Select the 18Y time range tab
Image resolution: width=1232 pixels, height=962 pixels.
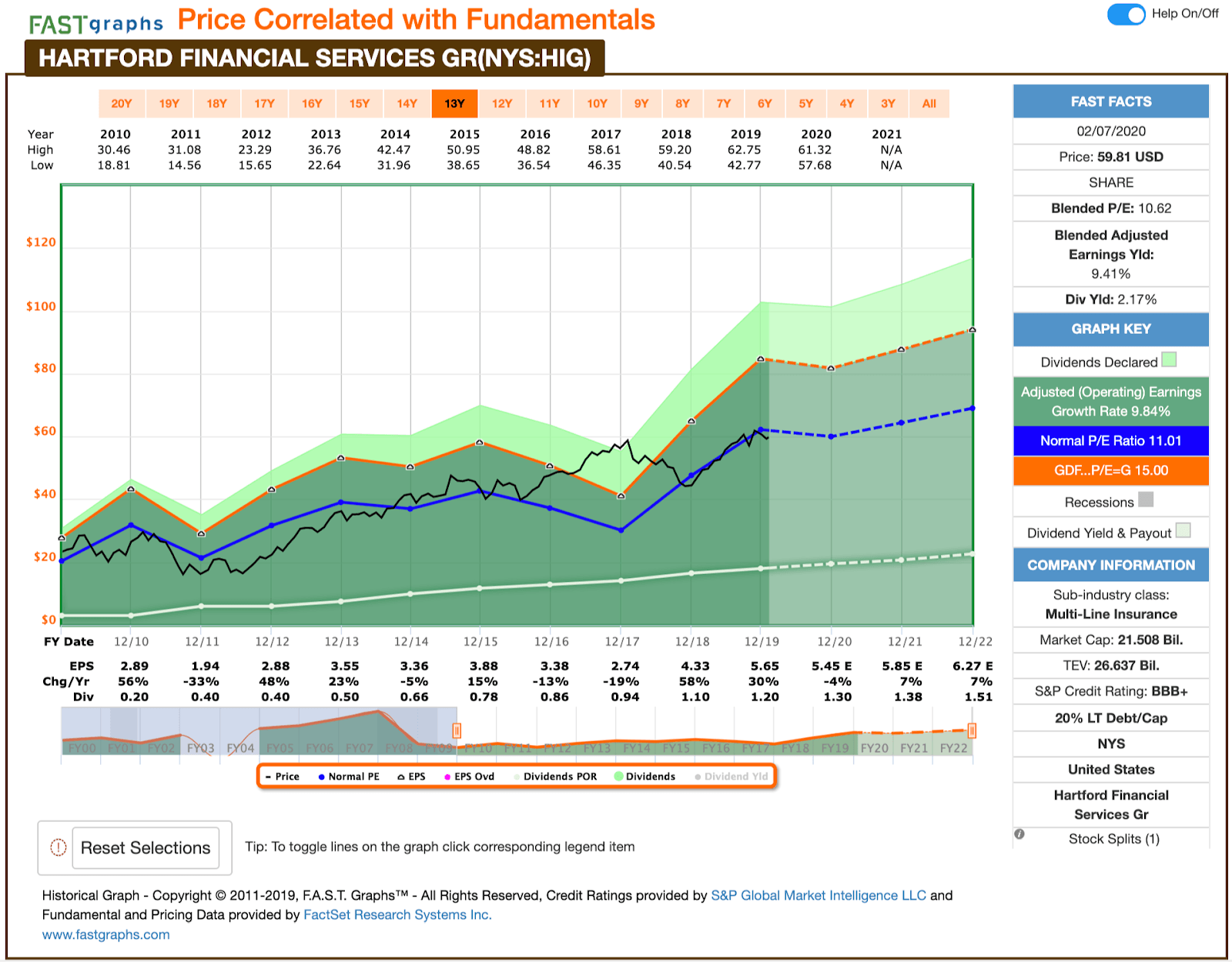click(x=217, y=103)
